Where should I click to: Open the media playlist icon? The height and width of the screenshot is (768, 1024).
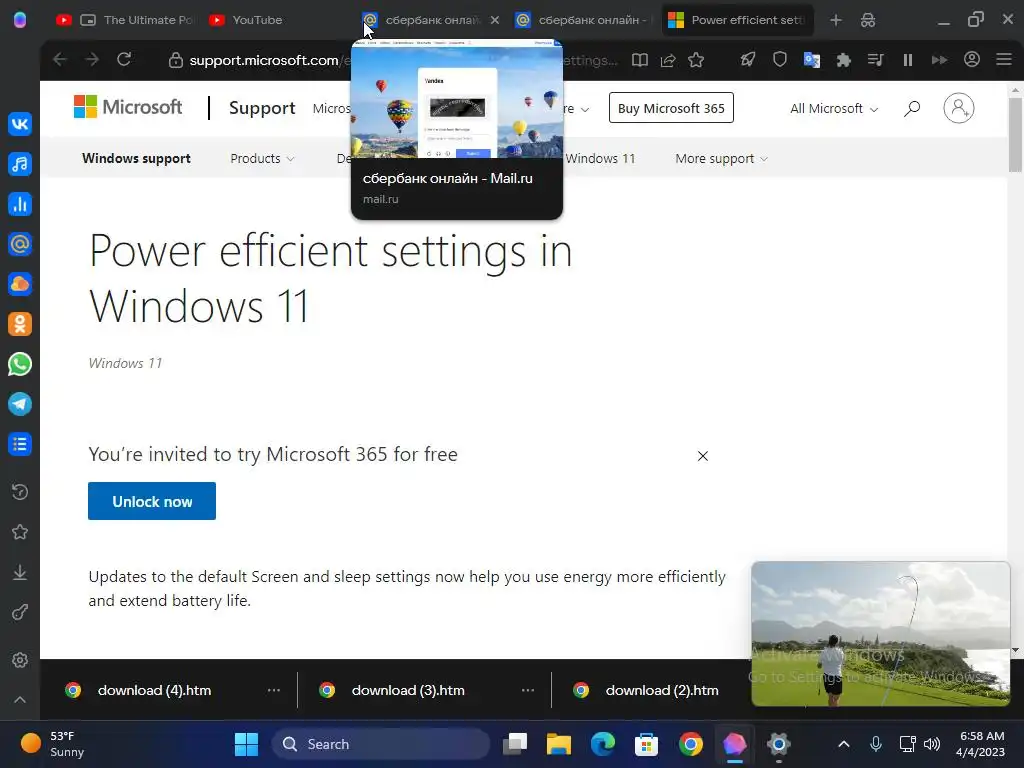[x=876, y=60]
